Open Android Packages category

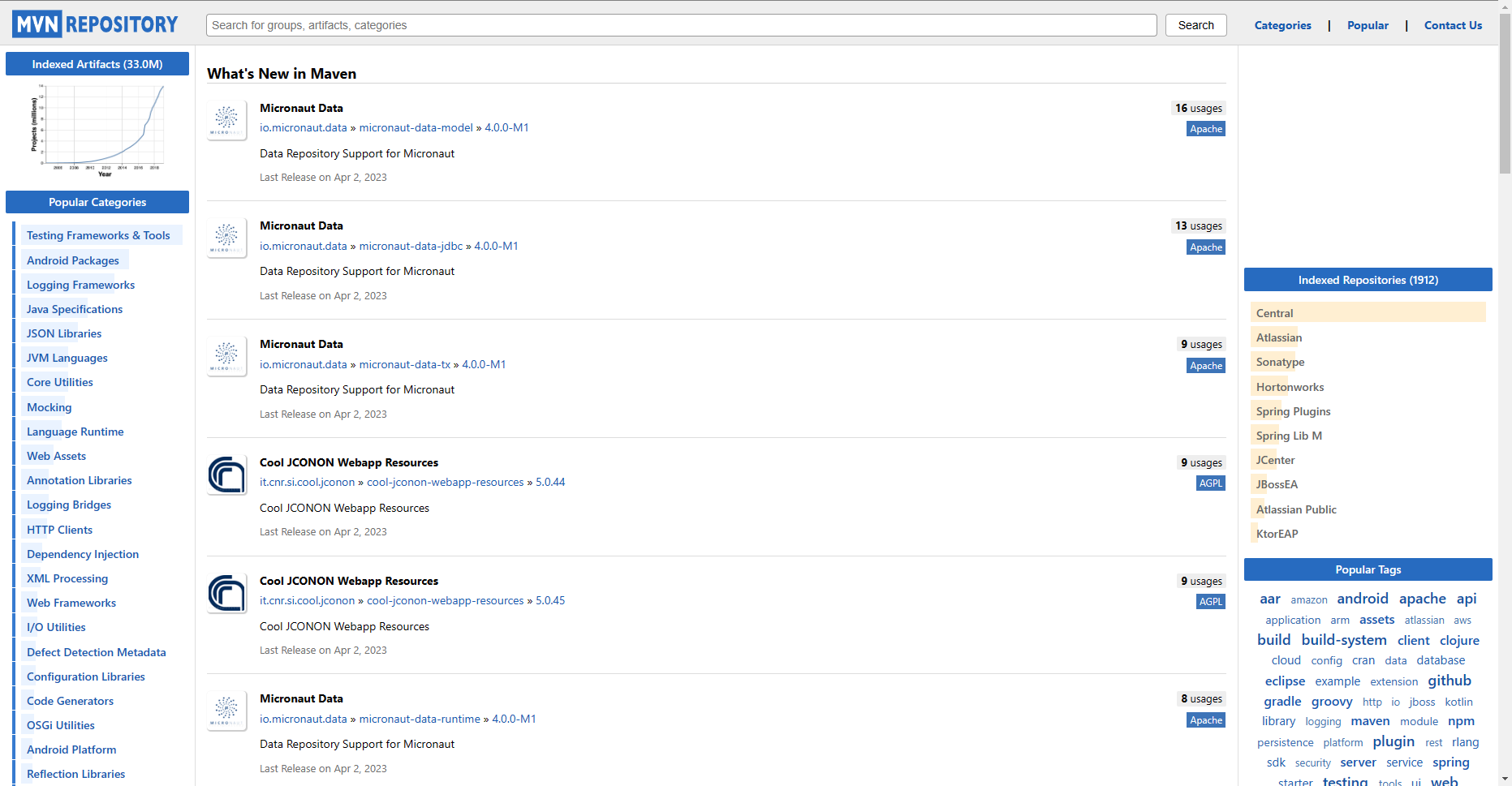(73, 260)
